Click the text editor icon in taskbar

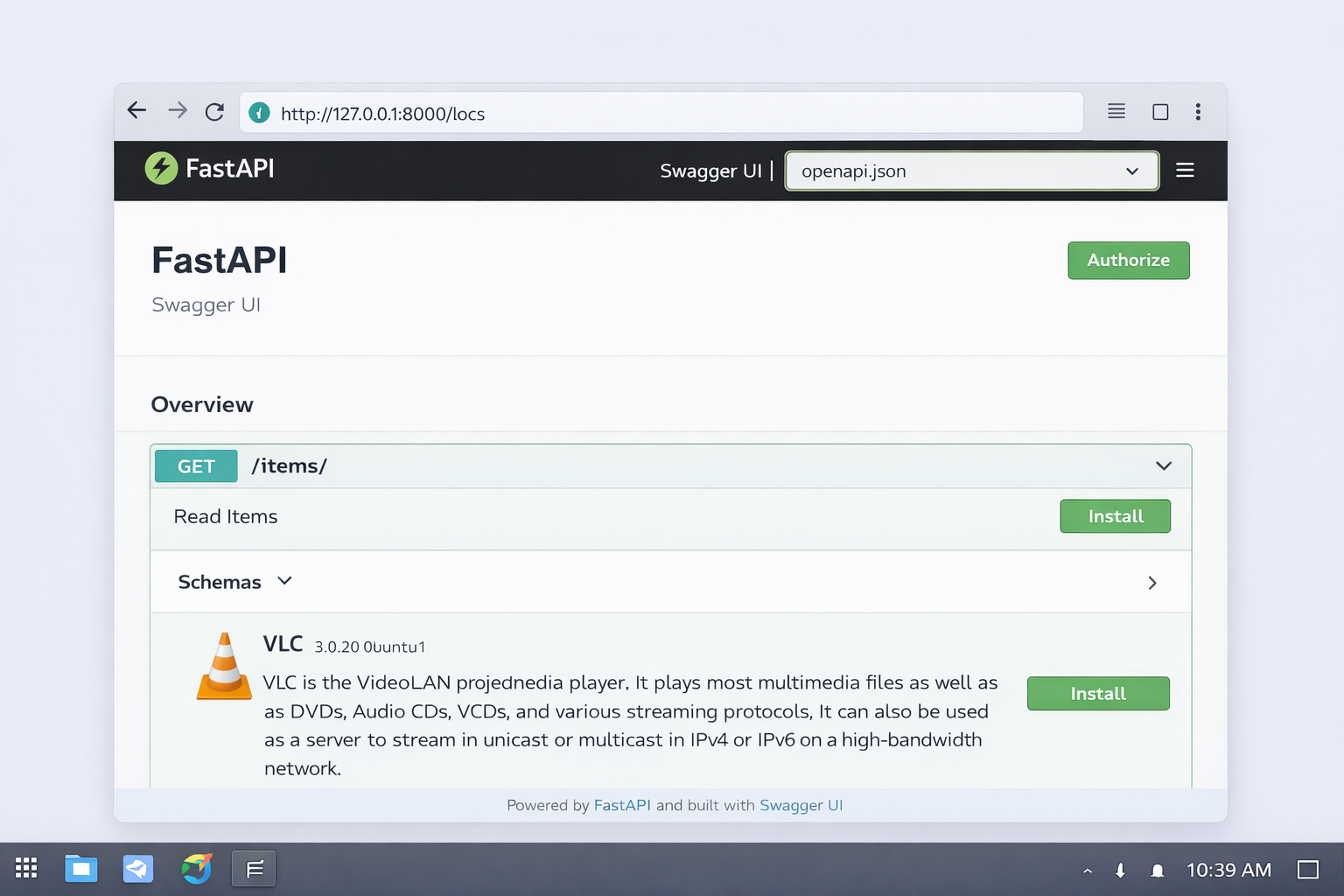[254, 868]
